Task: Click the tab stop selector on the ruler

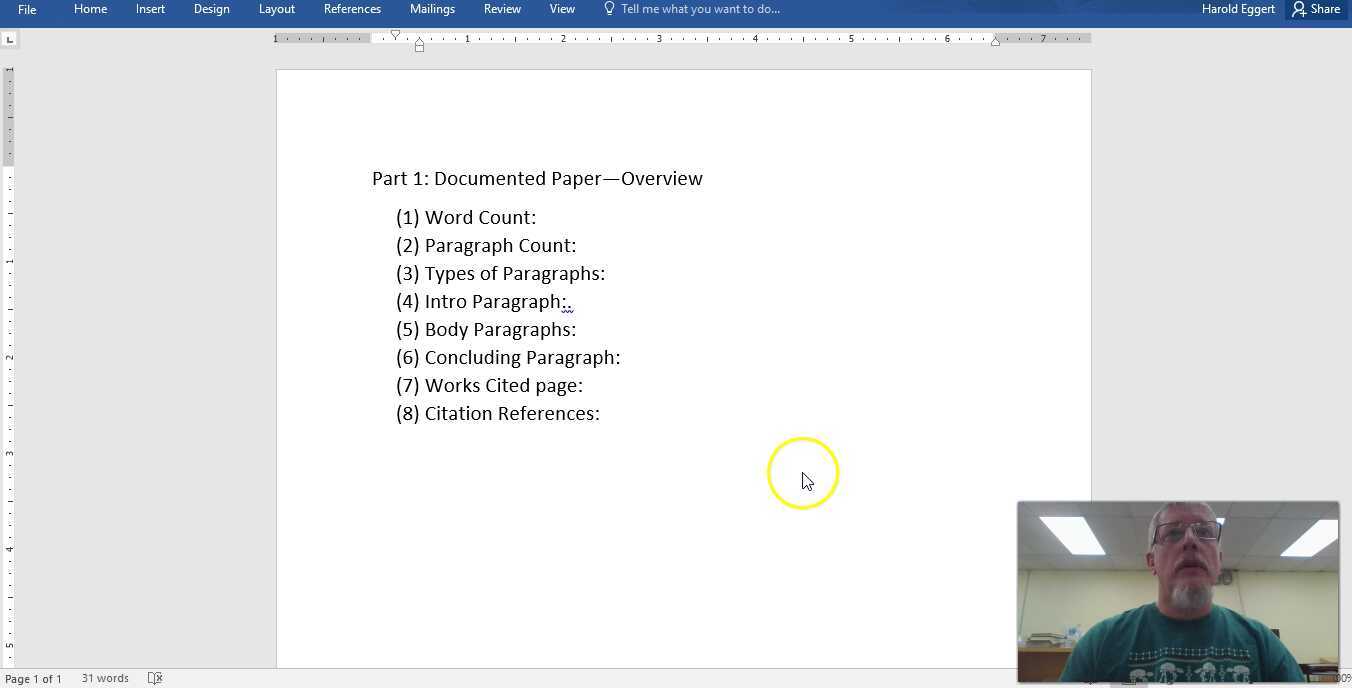Action: point(9,38)
